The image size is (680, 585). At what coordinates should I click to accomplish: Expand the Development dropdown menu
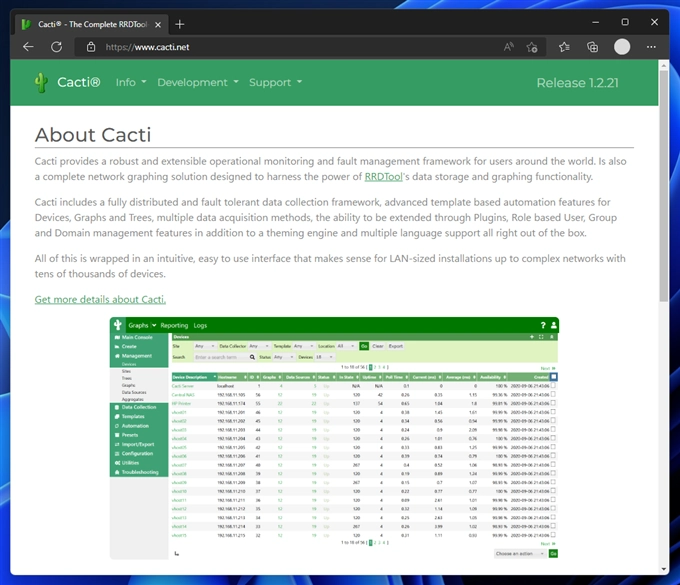pyautogui.click(x=198, y=82)
